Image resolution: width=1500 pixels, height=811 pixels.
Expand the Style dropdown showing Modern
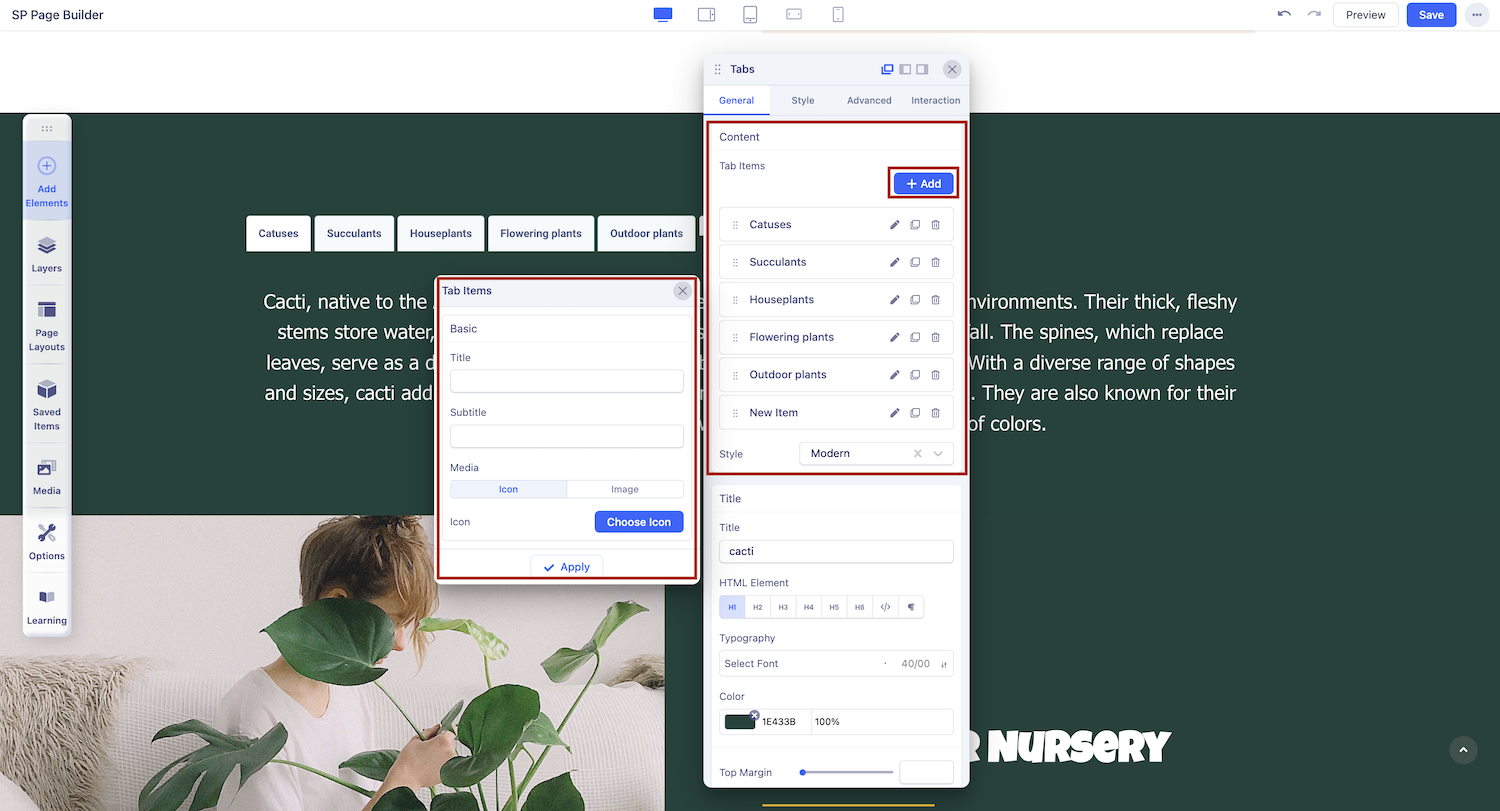pos(938,454)
